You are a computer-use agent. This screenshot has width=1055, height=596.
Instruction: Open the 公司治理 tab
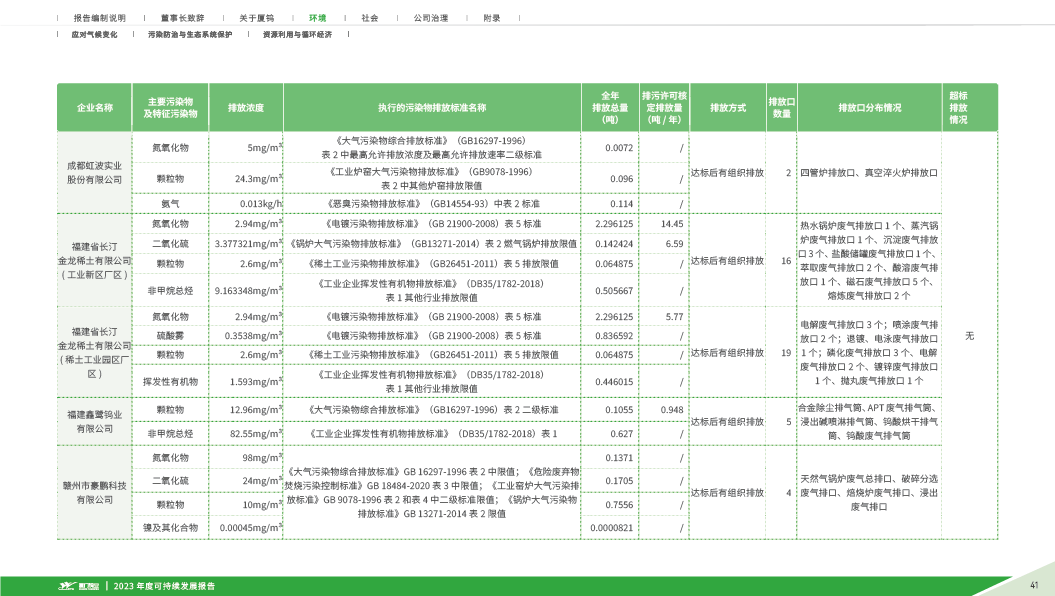pos(431,18)
